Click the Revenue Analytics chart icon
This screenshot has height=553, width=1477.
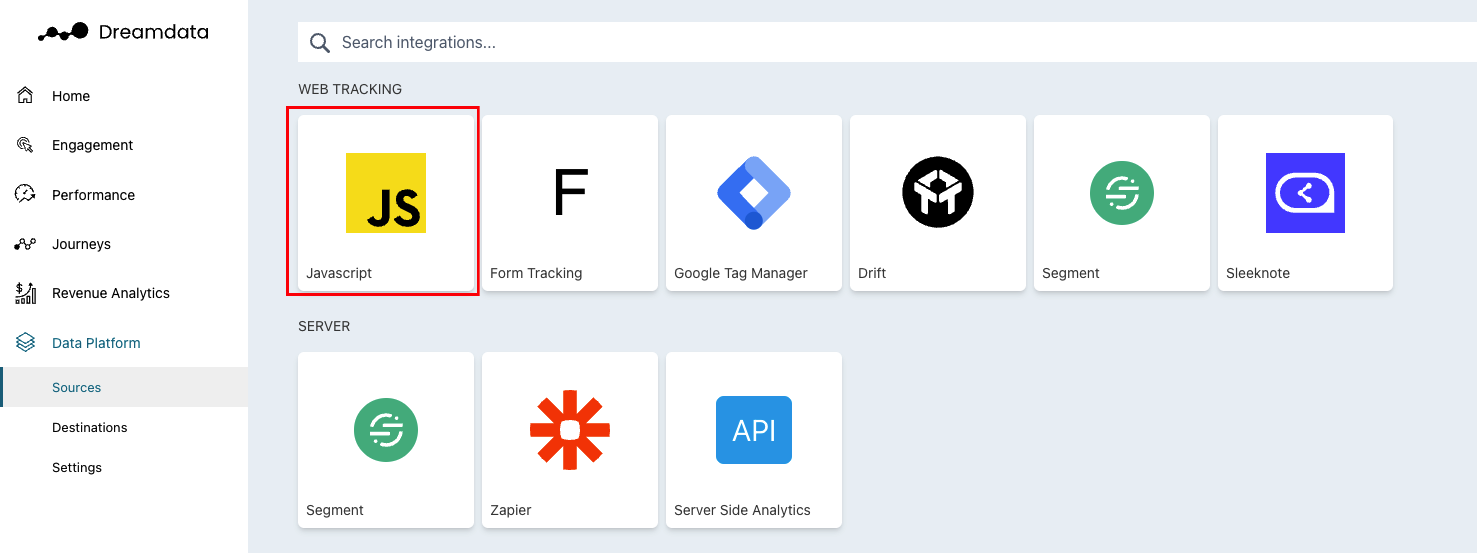26,293
